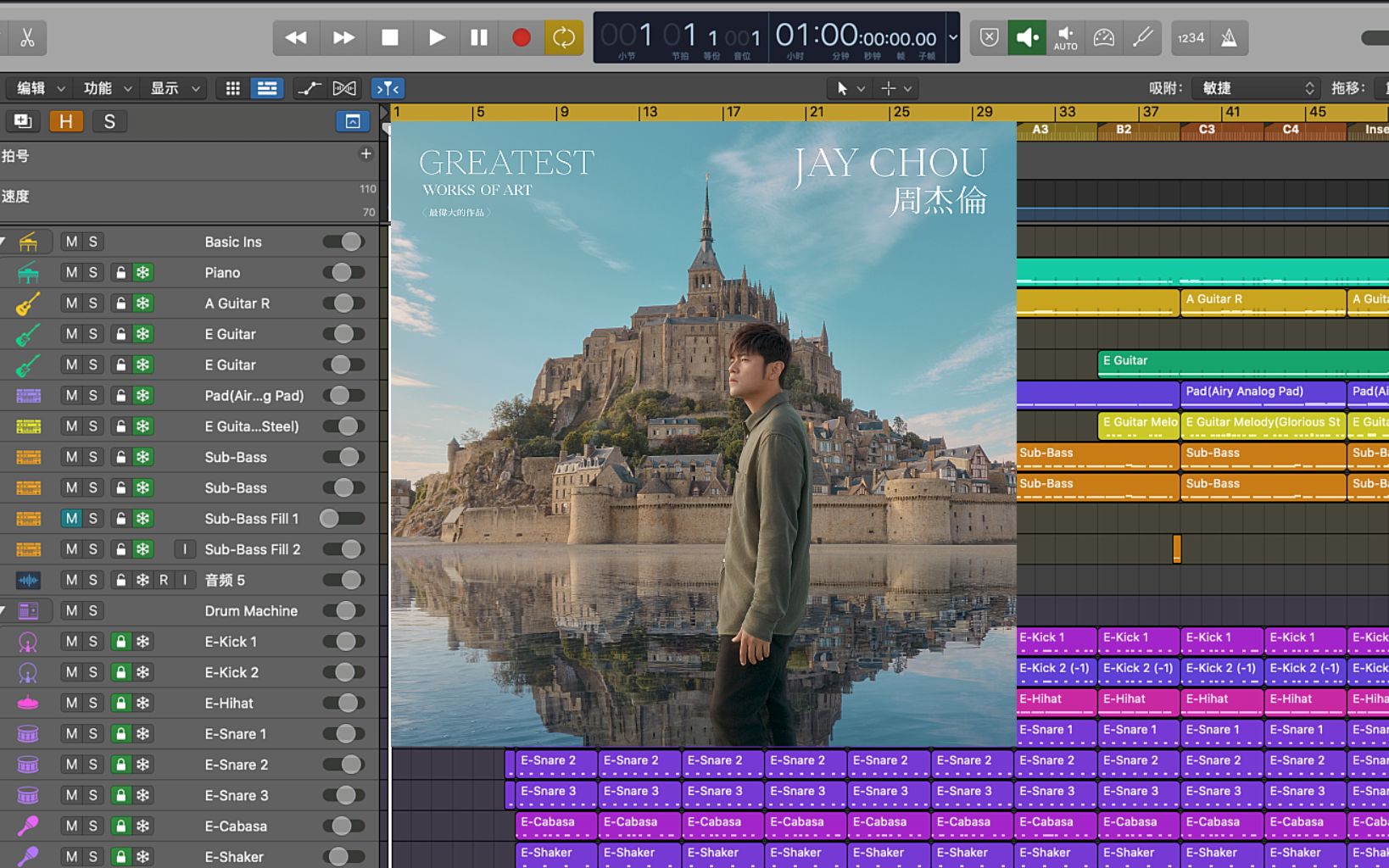
Task: Toggle the on/off switch for Piano
Action: (343, 273)
